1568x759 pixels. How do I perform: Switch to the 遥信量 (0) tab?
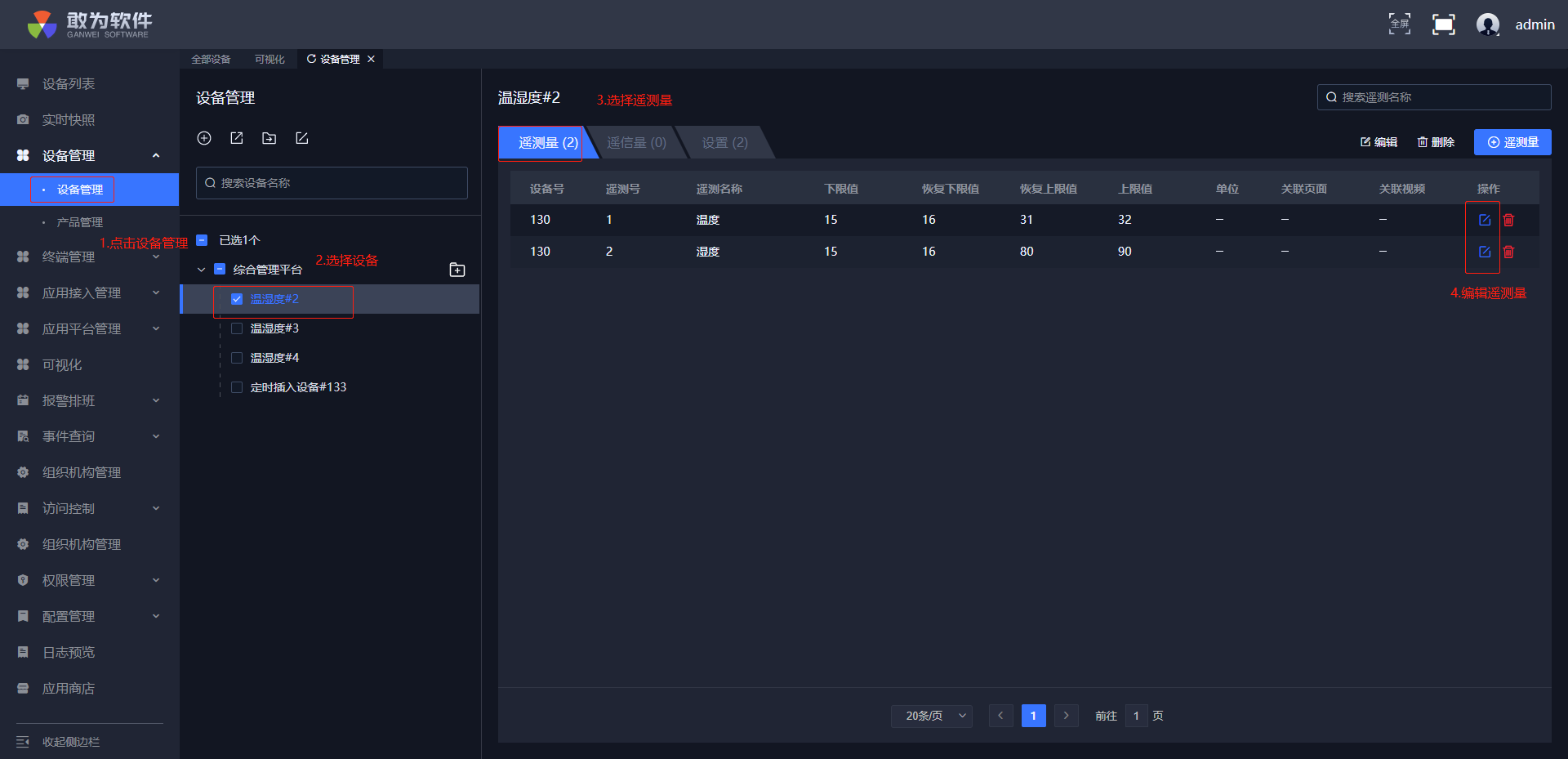(637, 143)
